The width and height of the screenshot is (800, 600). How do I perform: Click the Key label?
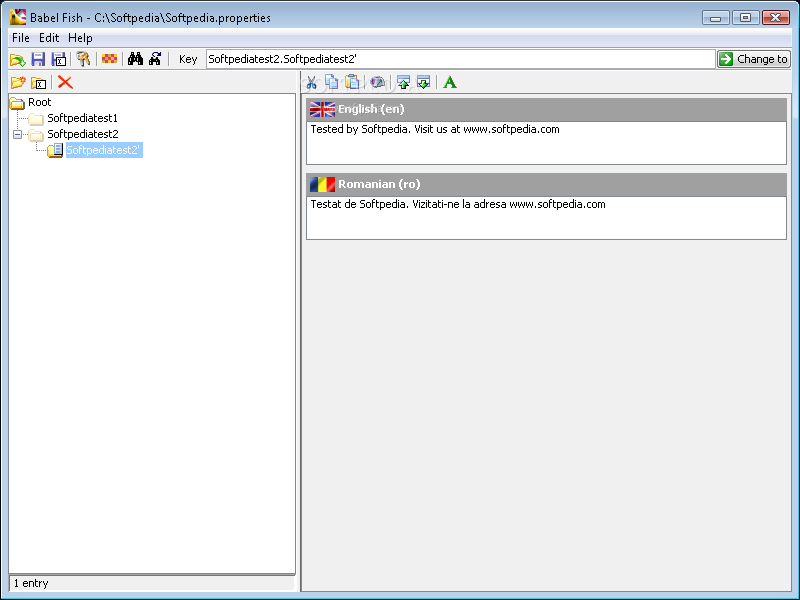click(x=188, y=59)
